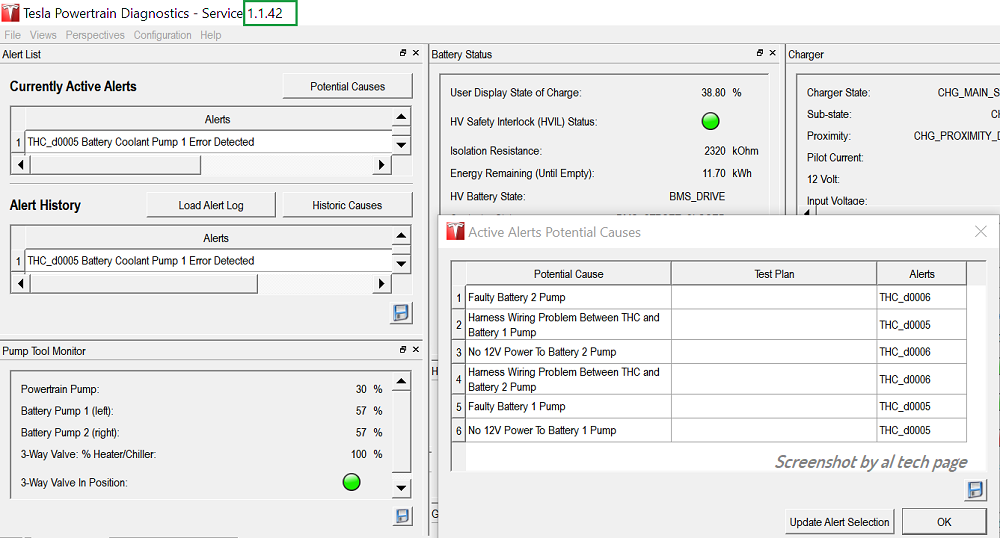
Task: Close the Pump Tool Monitor panel
Action: point(416,349)
